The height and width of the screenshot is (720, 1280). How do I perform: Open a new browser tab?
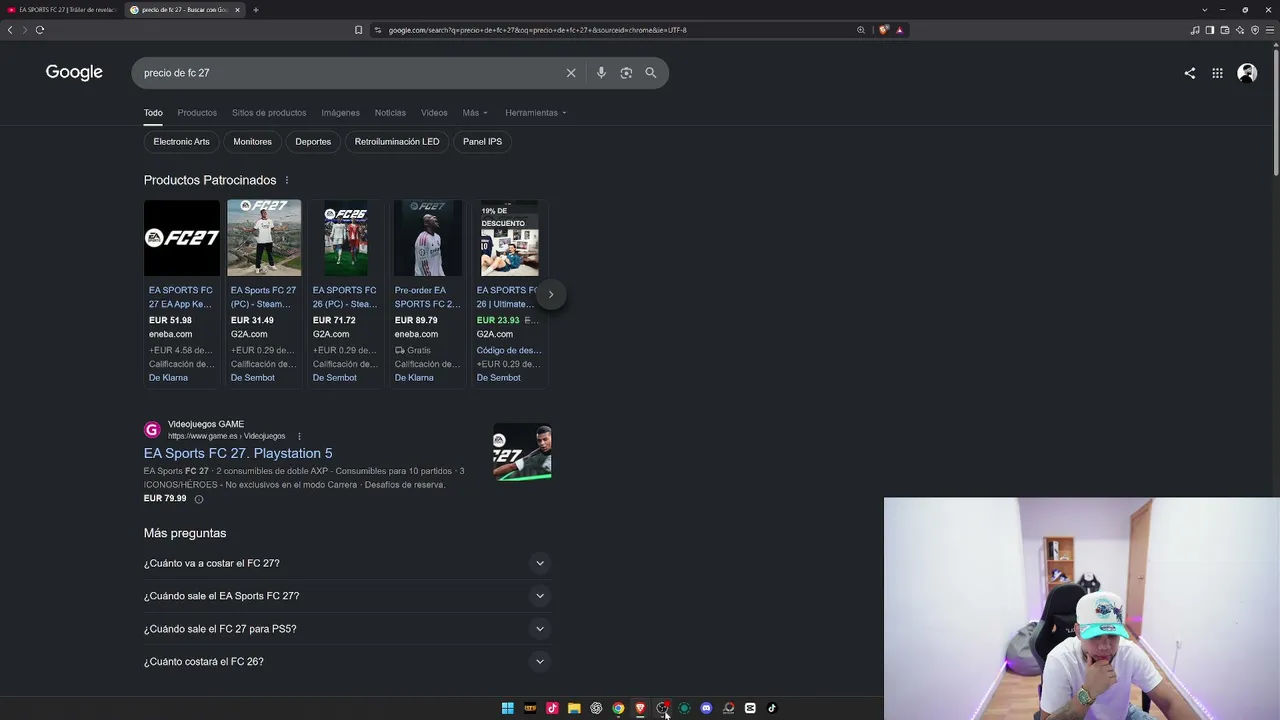point(255,10)
